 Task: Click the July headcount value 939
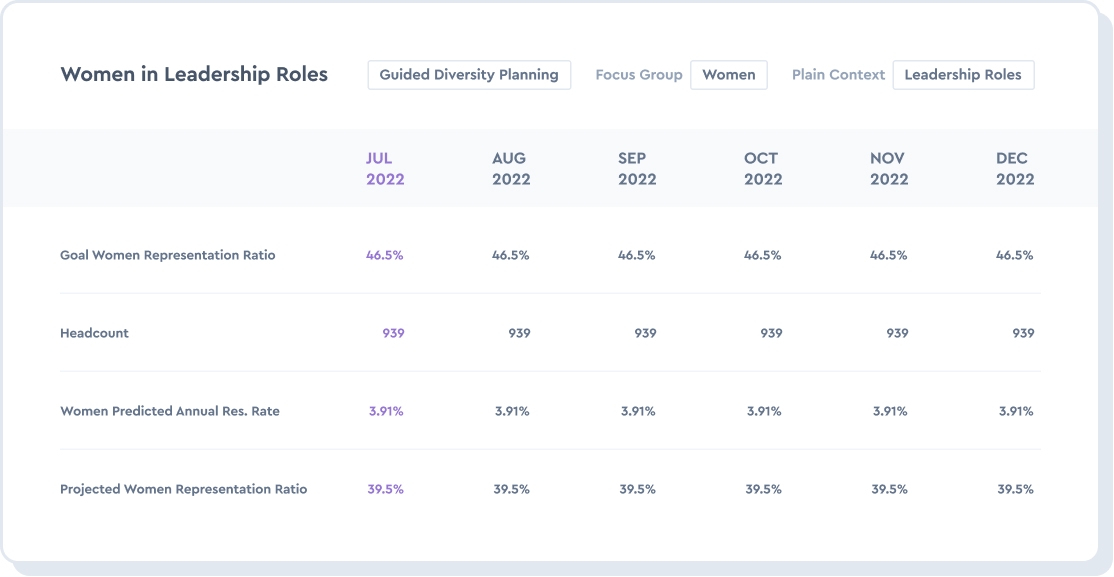coord(393,333)
